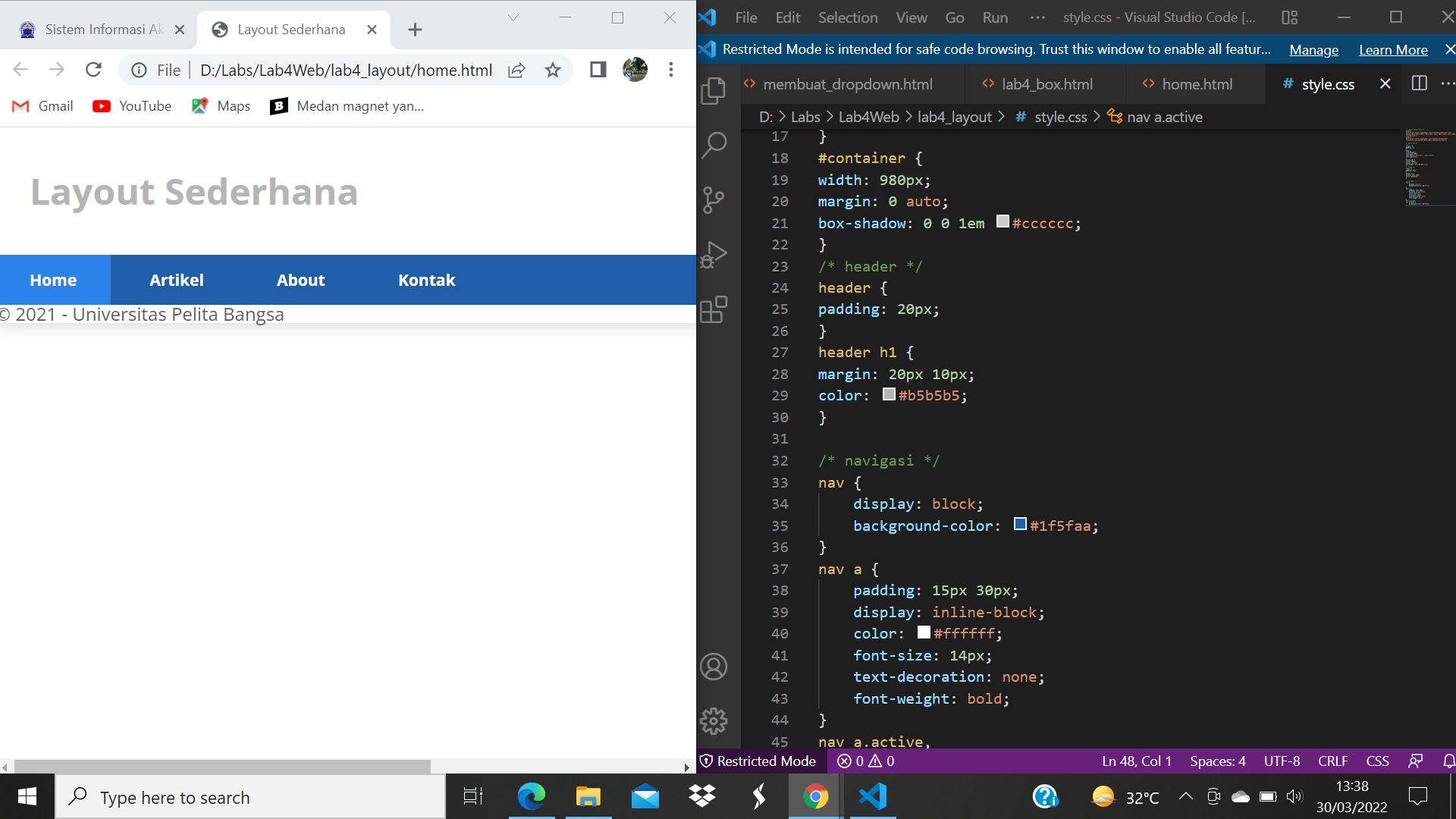Split the editor using the split icon

[1419, 83]
